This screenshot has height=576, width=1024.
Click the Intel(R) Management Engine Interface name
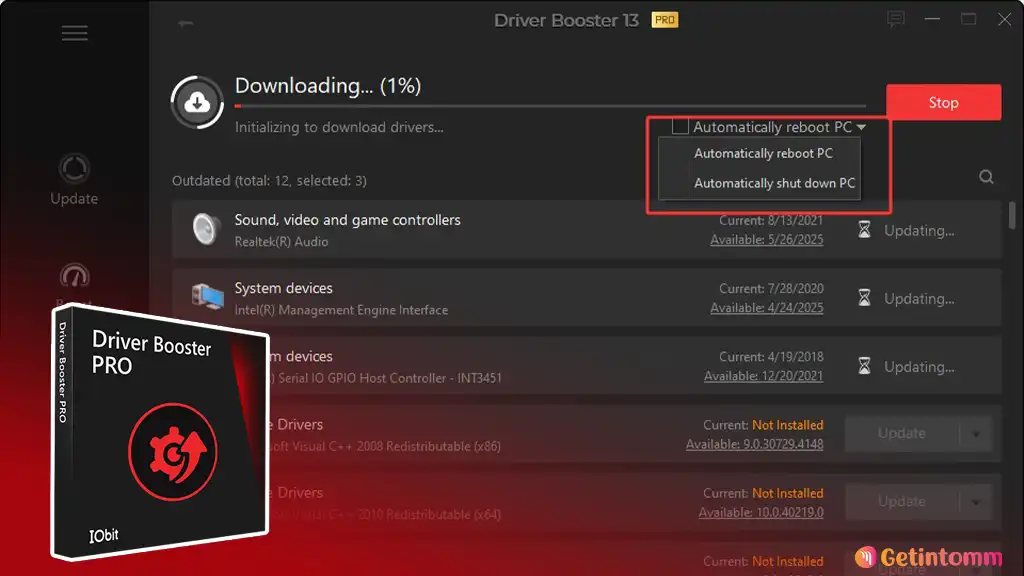click(341, 310)
